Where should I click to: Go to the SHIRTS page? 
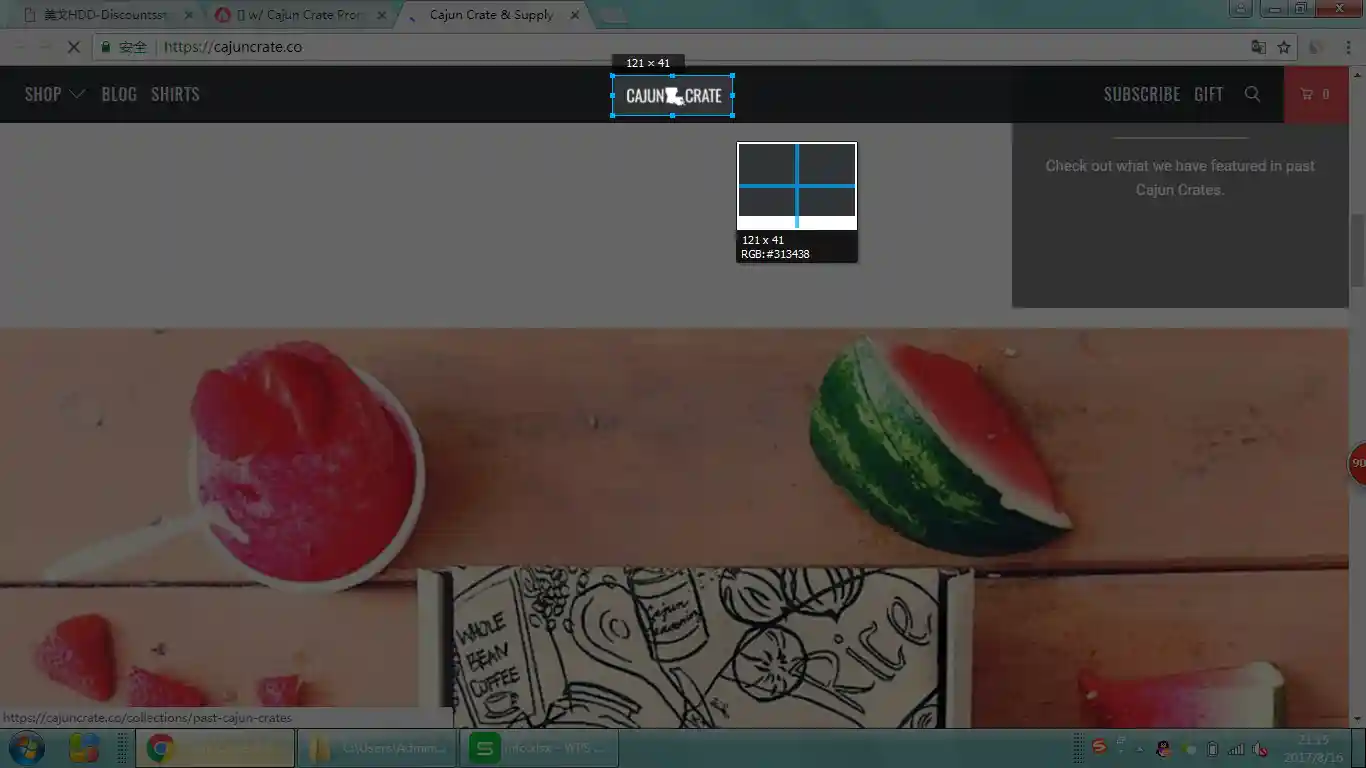[x=175, y=94]
